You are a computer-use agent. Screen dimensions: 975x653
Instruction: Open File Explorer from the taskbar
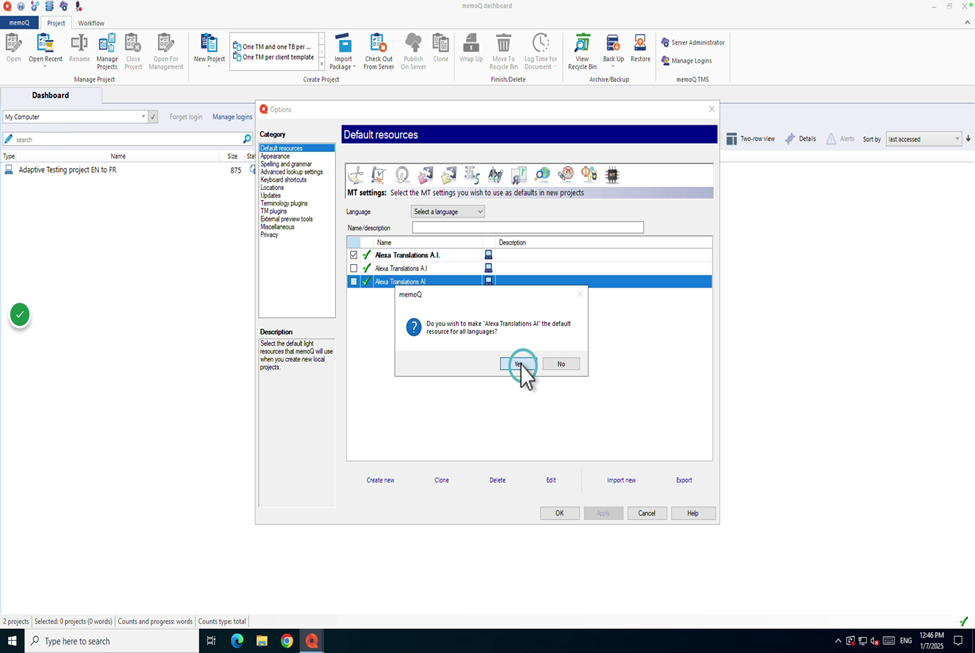pyautogui.click(x=262, y=641)
